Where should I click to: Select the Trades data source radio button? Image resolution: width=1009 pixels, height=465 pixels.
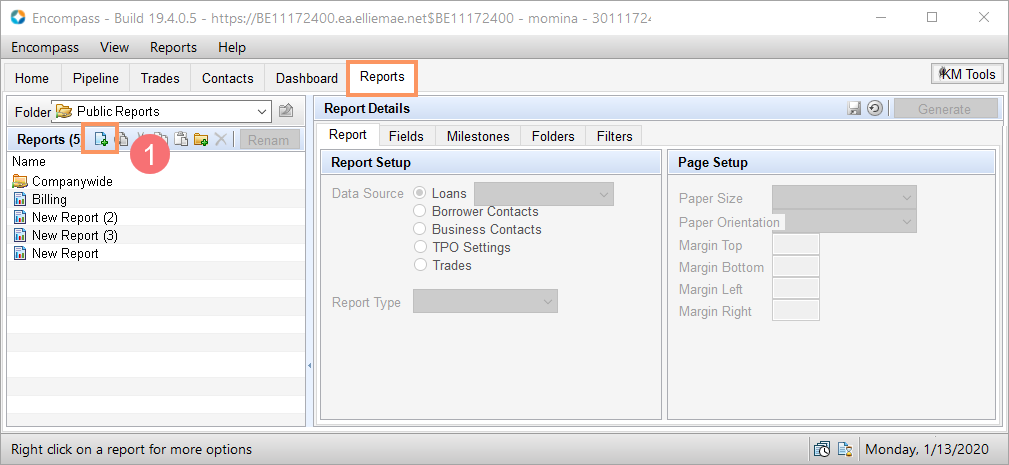coord(420,265)
